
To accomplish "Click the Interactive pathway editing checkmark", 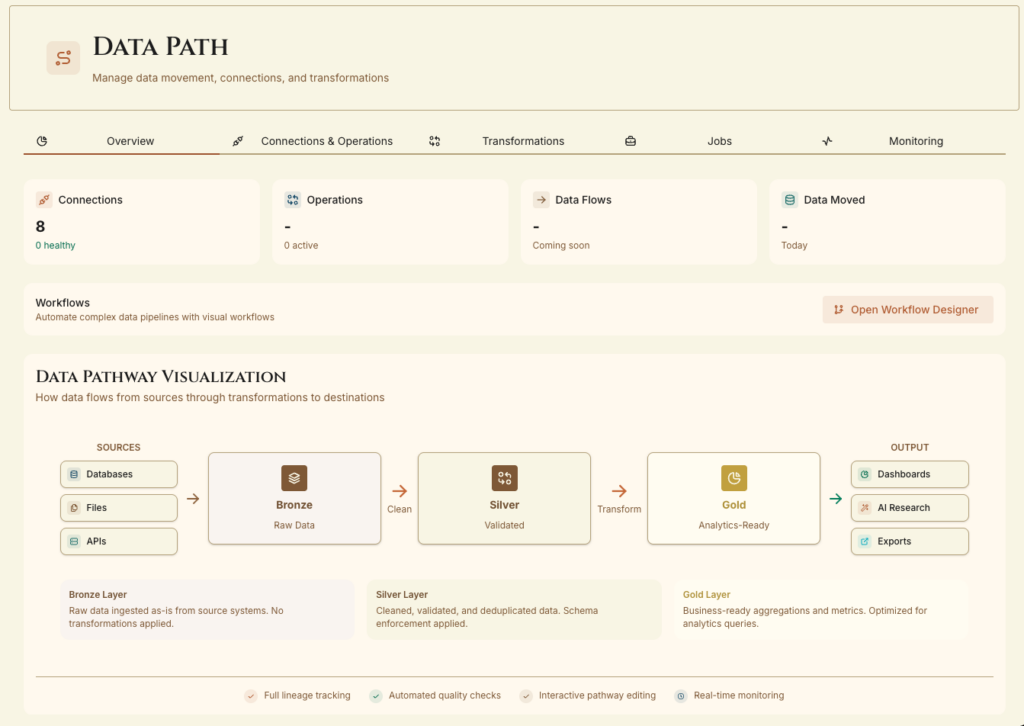I will click(x=526, y=695).
